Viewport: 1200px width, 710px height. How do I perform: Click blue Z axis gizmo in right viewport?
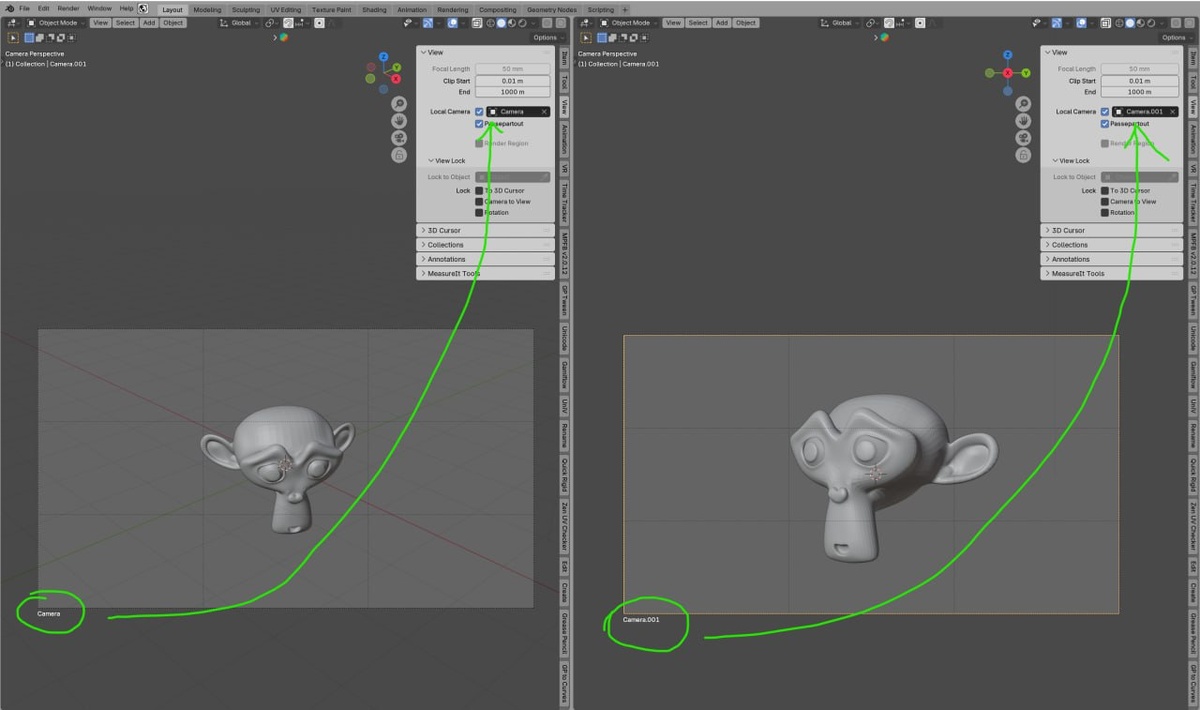pyautogui.click(x=1007, y=55)
